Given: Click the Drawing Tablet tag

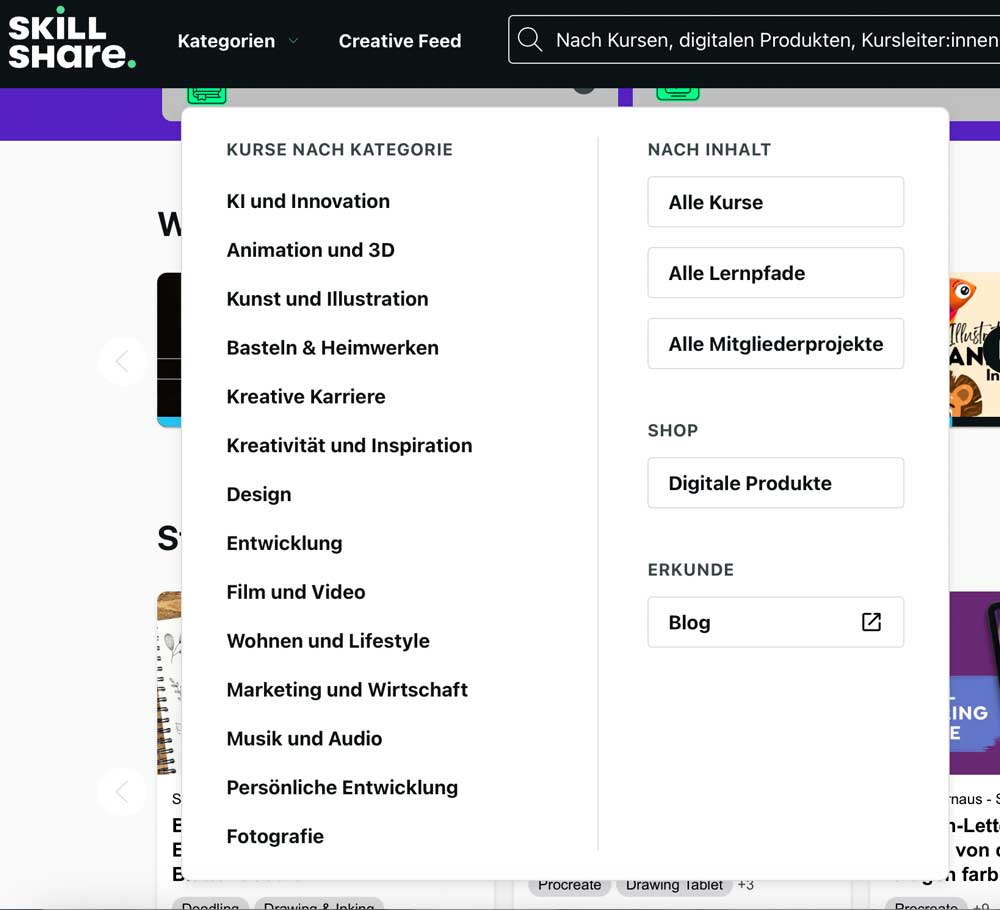Looking at the screenshot, I should [674, 886].
